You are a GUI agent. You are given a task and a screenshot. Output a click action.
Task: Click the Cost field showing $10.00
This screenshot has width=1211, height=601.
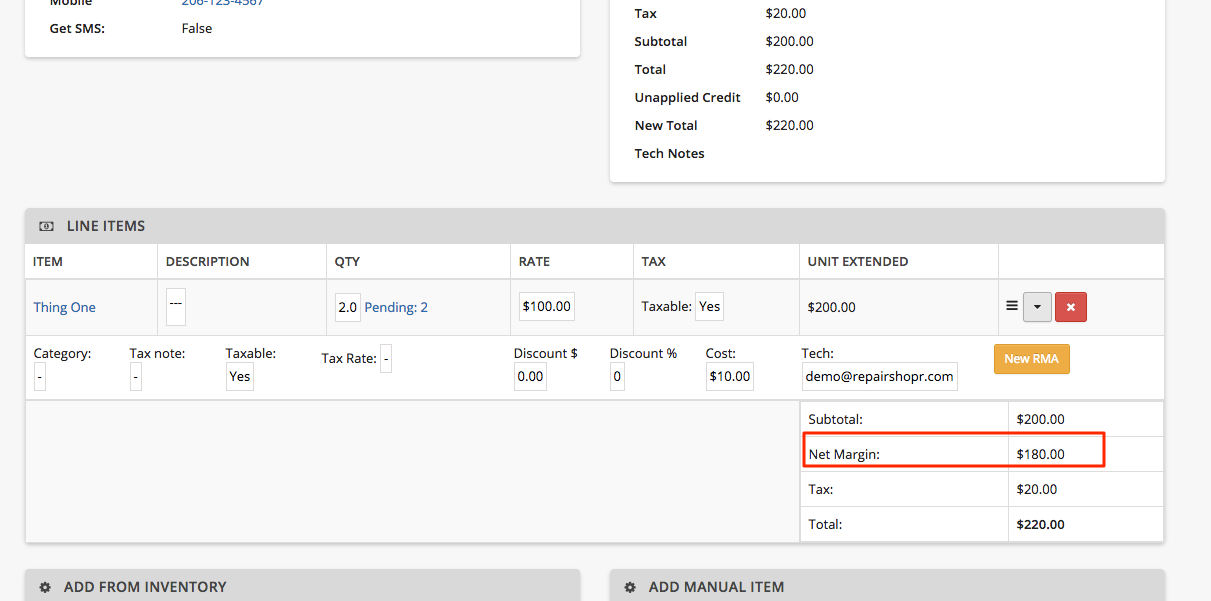pos(729,376)
